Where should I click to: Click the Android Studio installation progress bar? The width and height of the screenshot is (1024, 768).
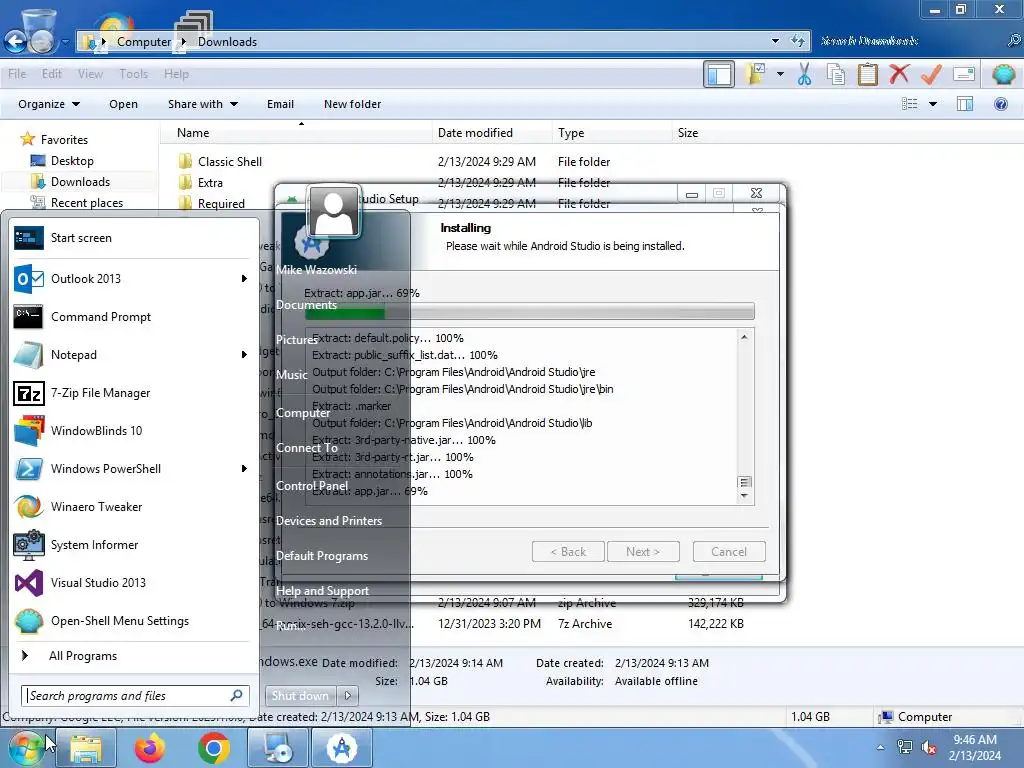coord(530,311)
